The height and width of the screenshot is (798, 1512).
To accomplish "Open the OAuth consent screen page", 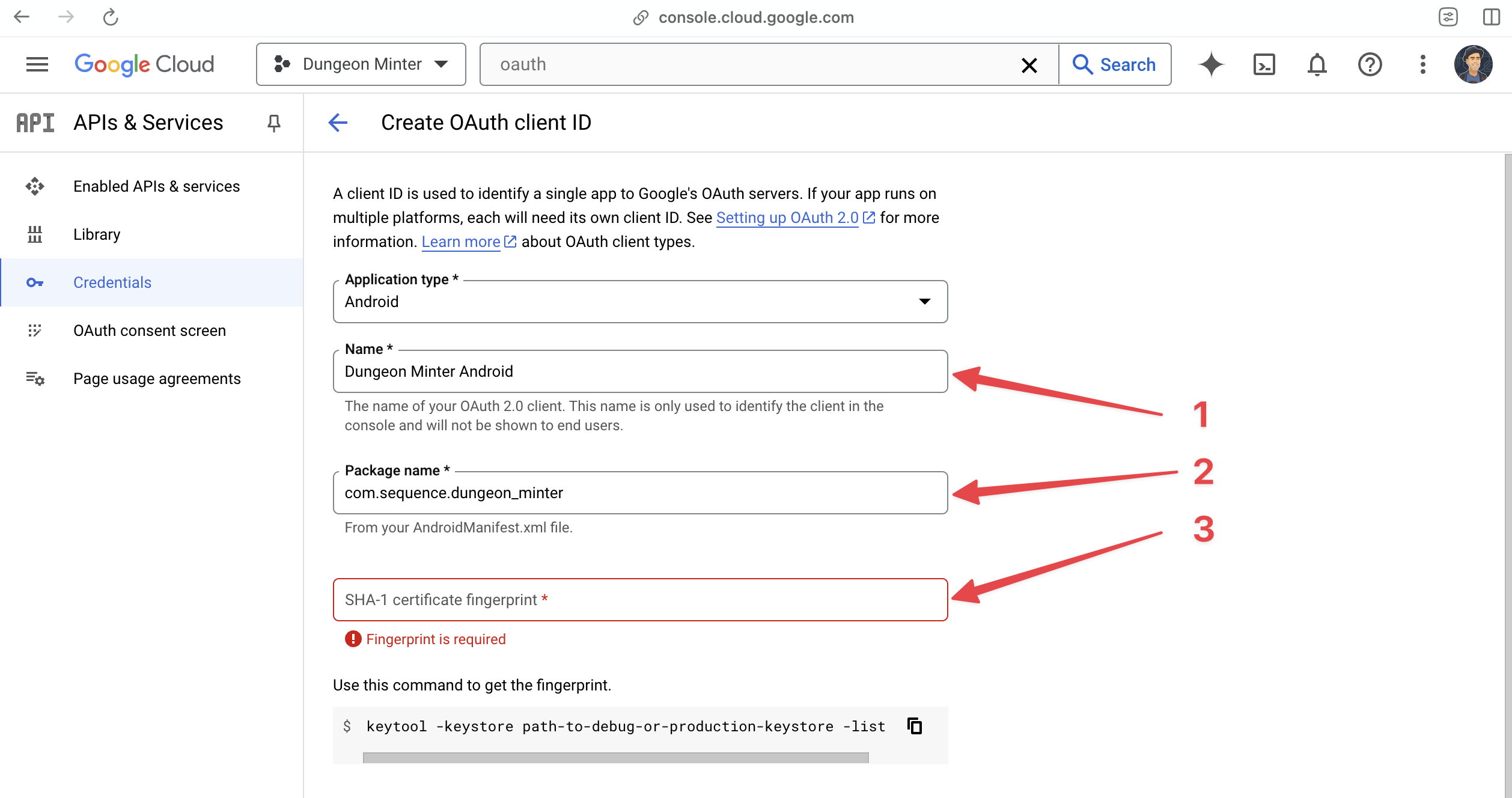I will click(149, 330).
